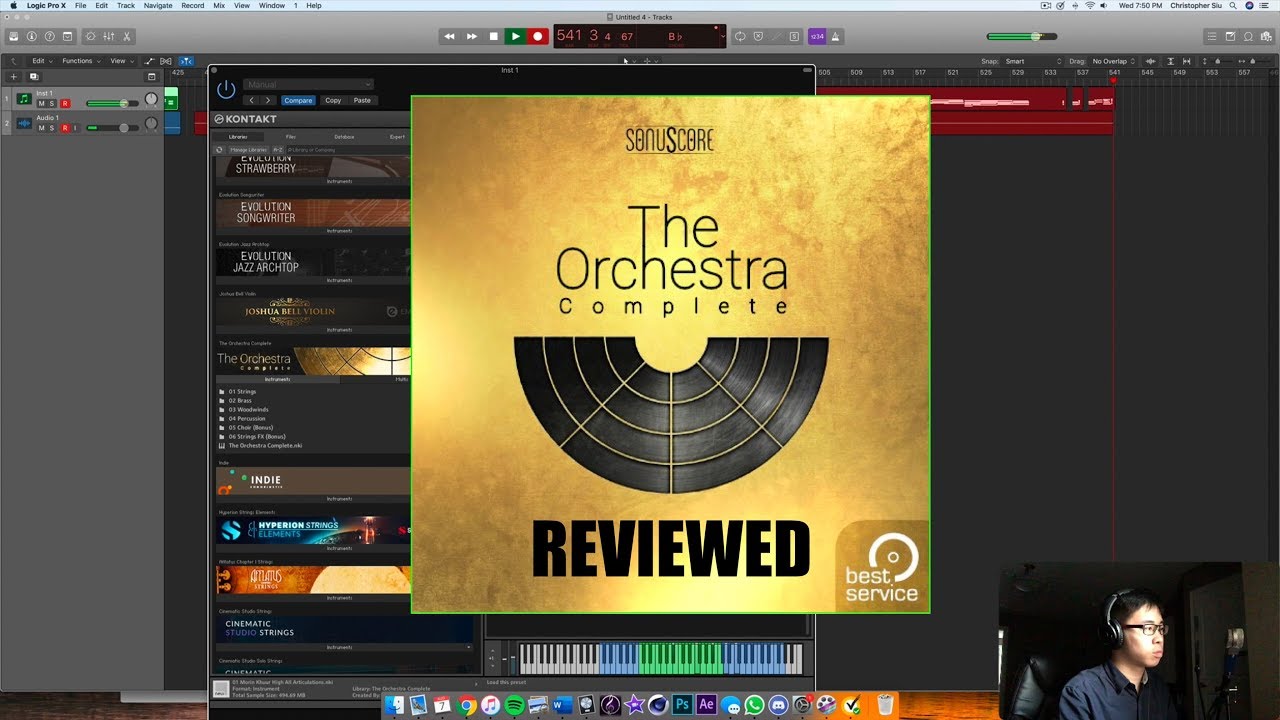Open Spotify from the Dock
Image resolution: width=1280 pixels, height=720 pixels.
tap(515, 705)
